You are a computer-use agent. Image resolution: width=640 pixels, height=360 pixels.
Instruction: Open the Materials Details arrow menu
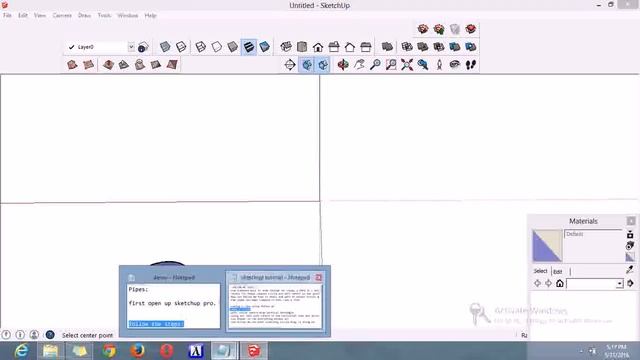631,283
